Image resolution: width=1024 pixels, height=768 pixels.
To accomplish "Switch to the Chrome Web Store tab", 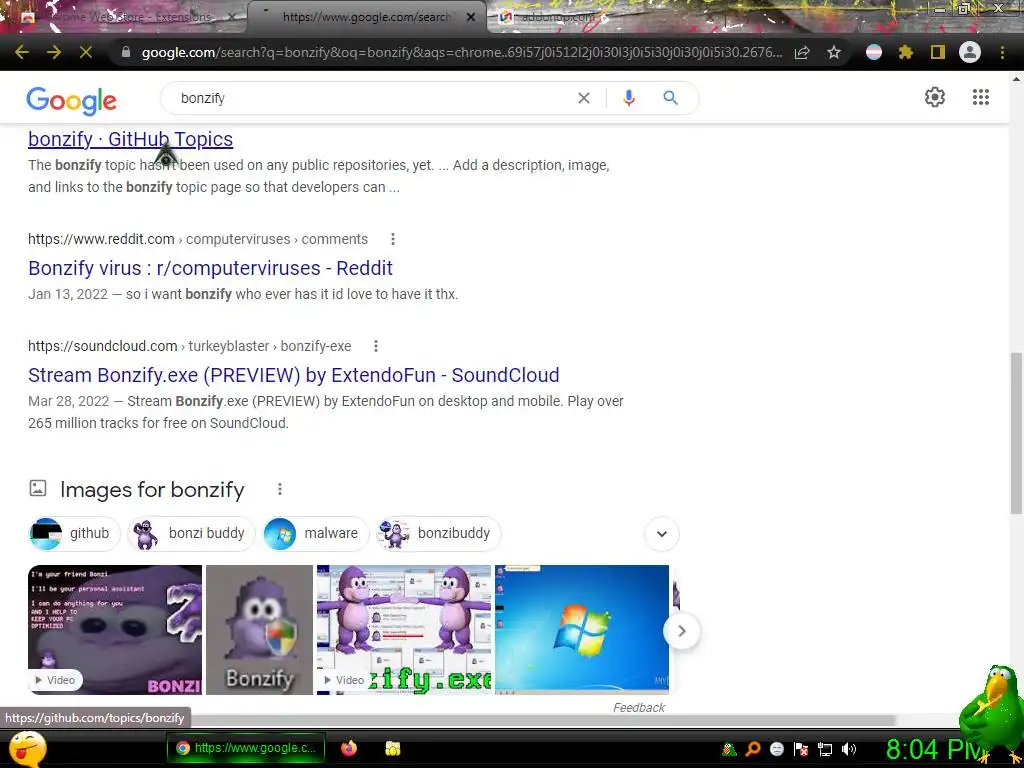I will pyautogui.click(x=124, y=18).
